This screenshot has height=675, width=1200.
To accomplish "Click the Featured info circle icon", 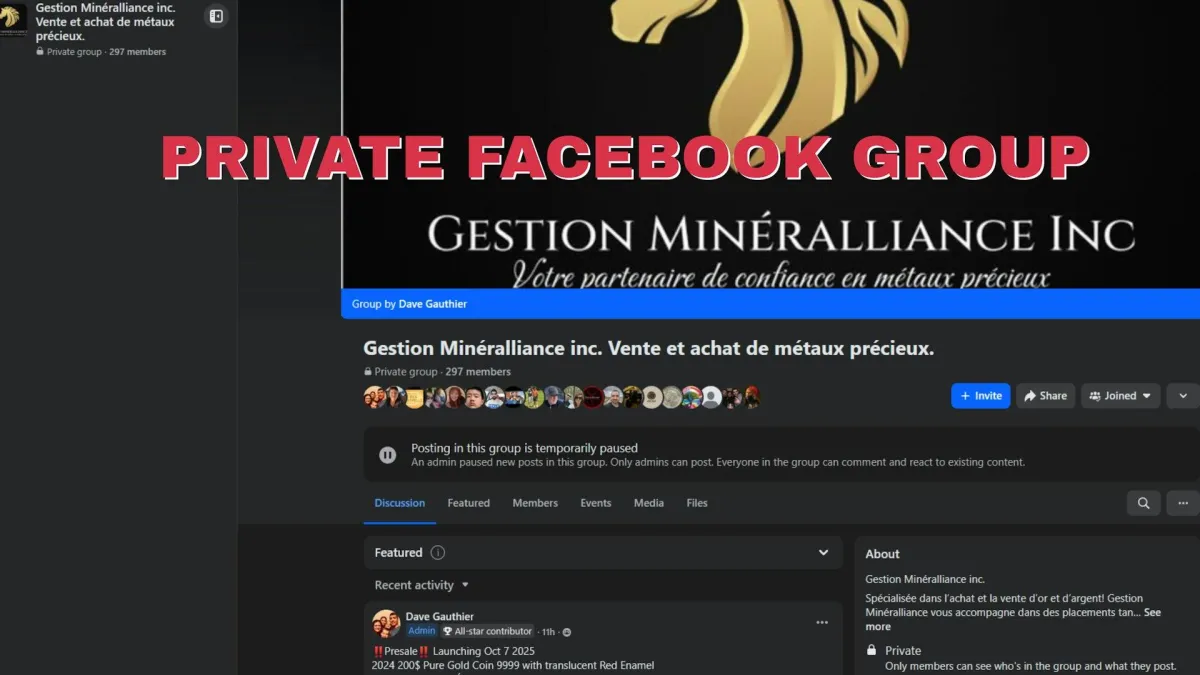I will click(x=438, y=553).
